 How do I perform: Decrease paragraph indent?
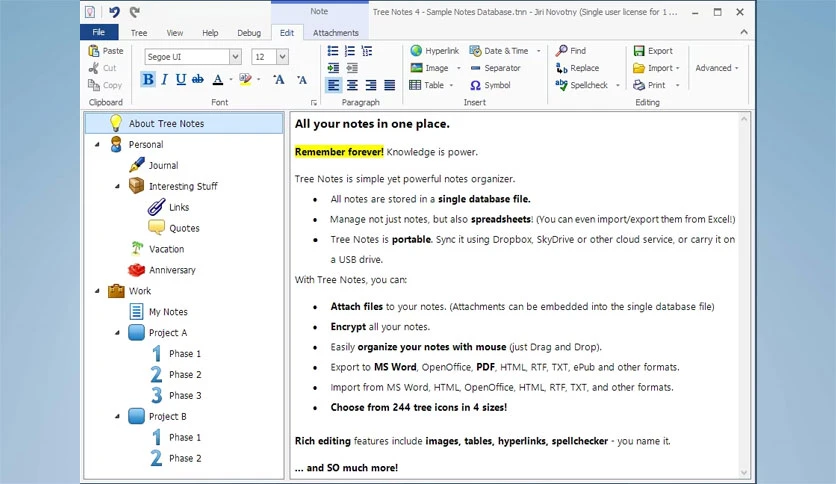coord(352,68)
